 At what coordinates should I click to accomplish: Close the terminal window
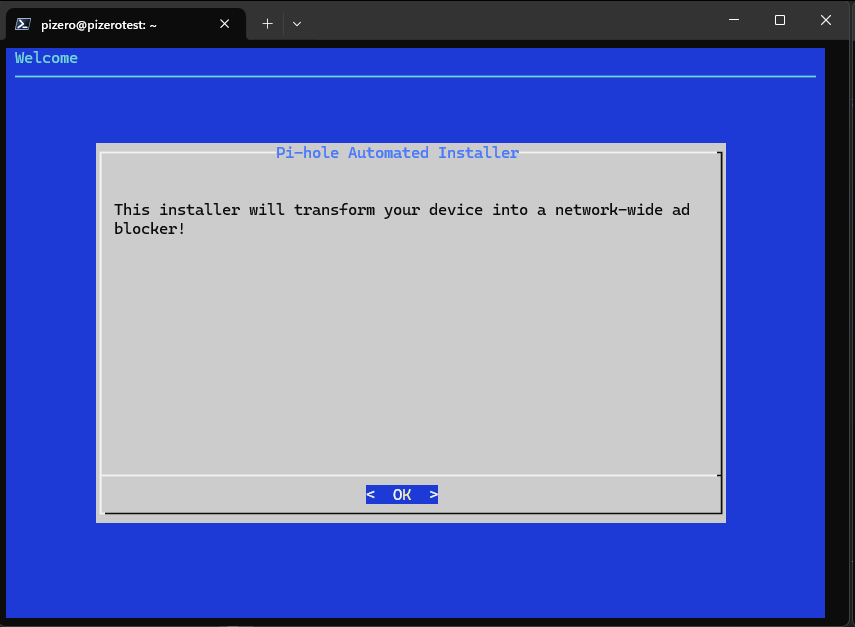(x=826, y=20)
